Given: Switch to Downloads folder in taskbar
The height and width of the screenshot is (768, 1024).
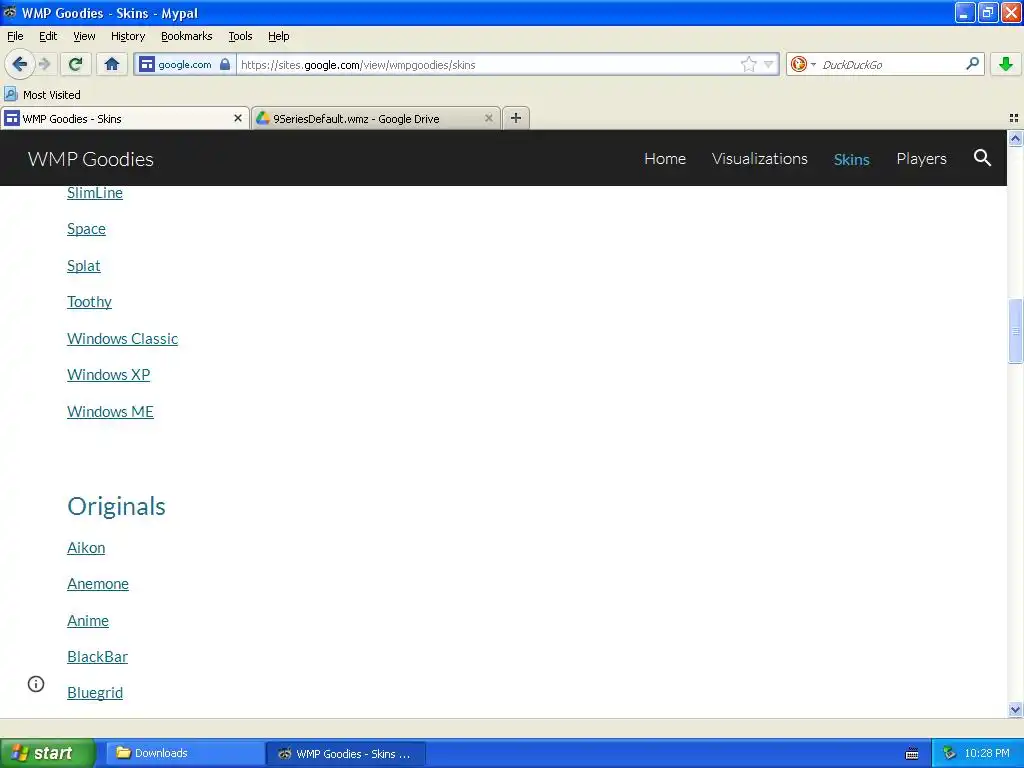Looking at the screenshot, I should coord(183,753).
